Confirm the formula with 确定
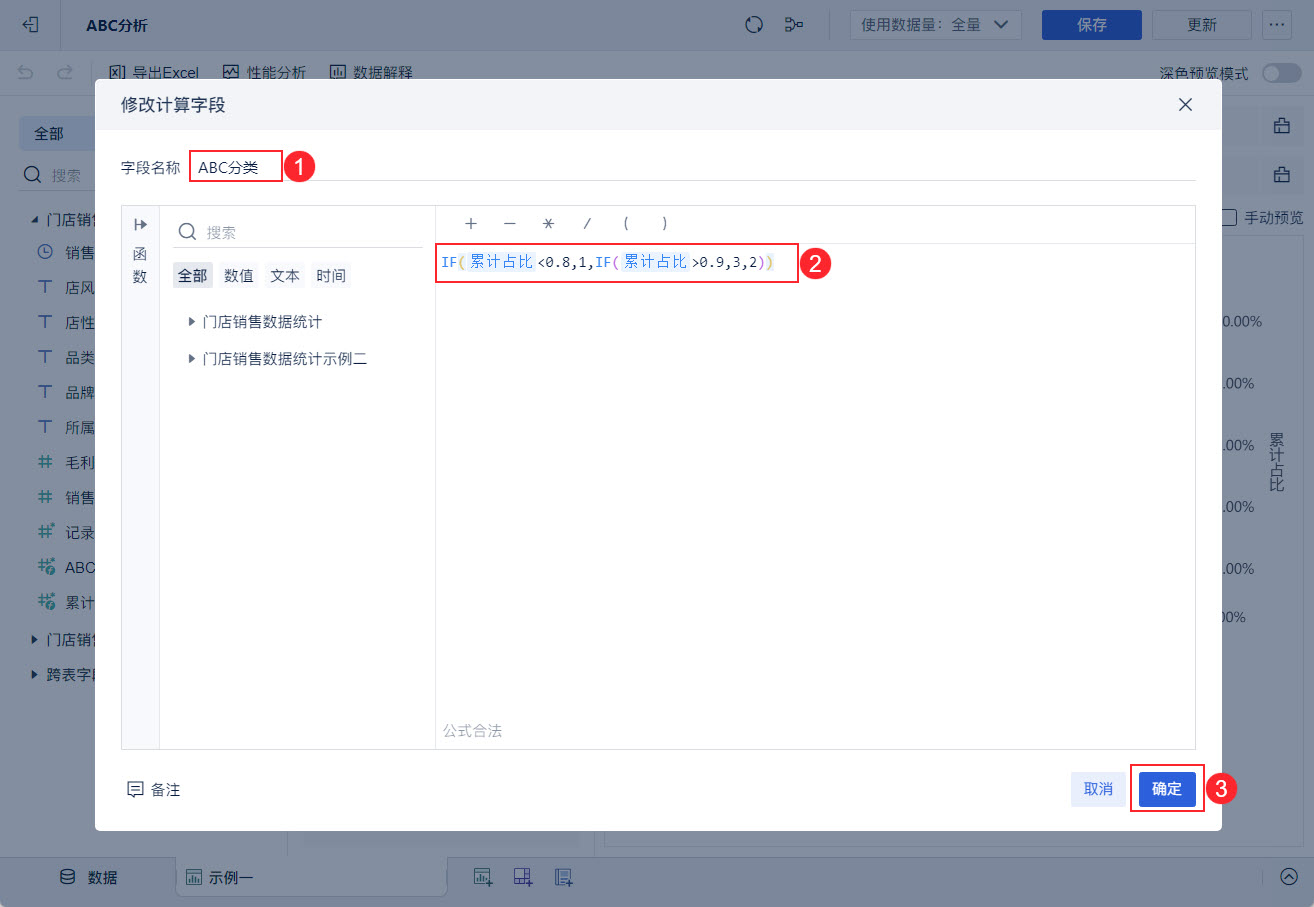1314x907 pixels. [x=1167, y=788]
